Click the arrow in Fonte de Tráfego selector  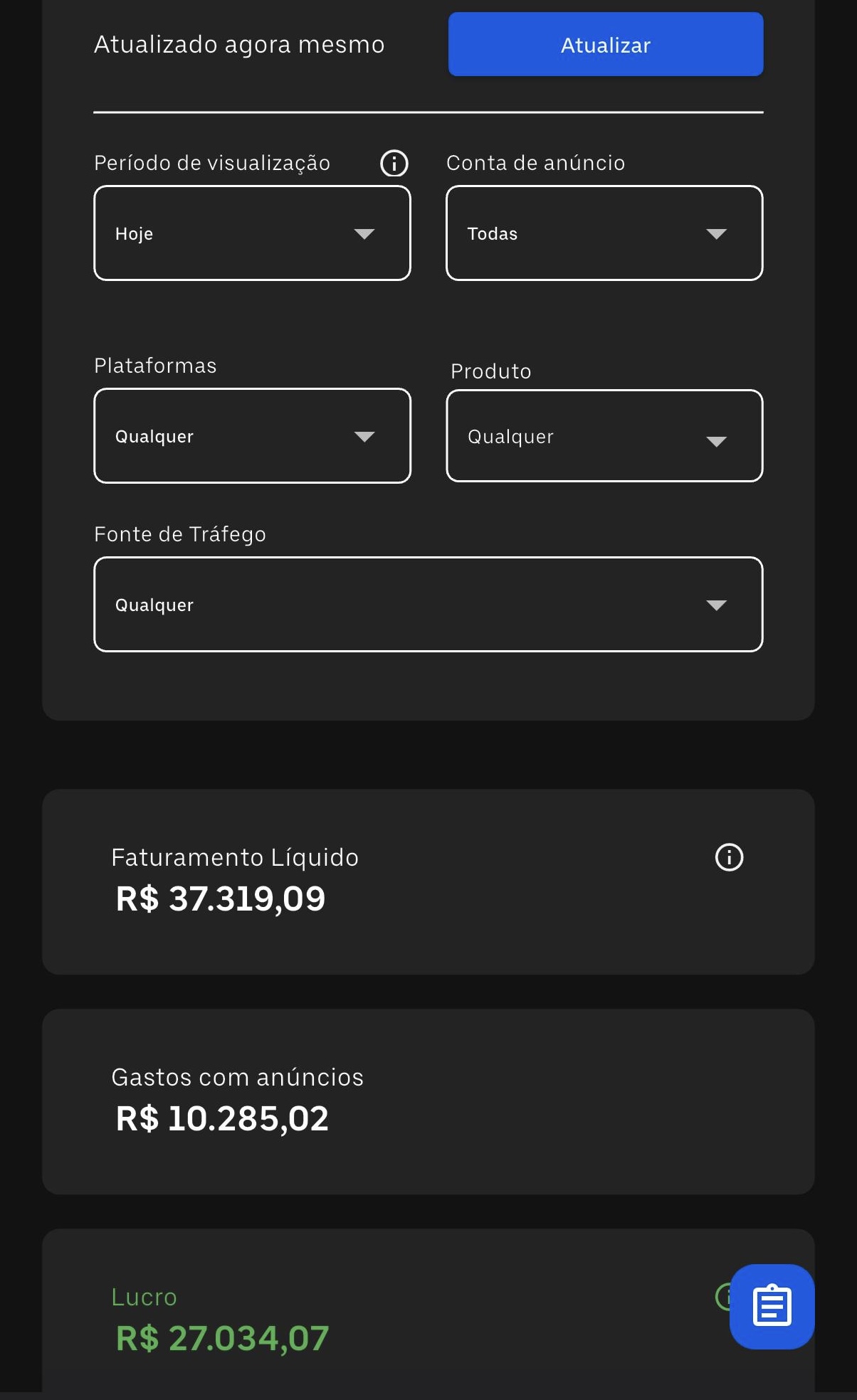[x=716, y=605]
